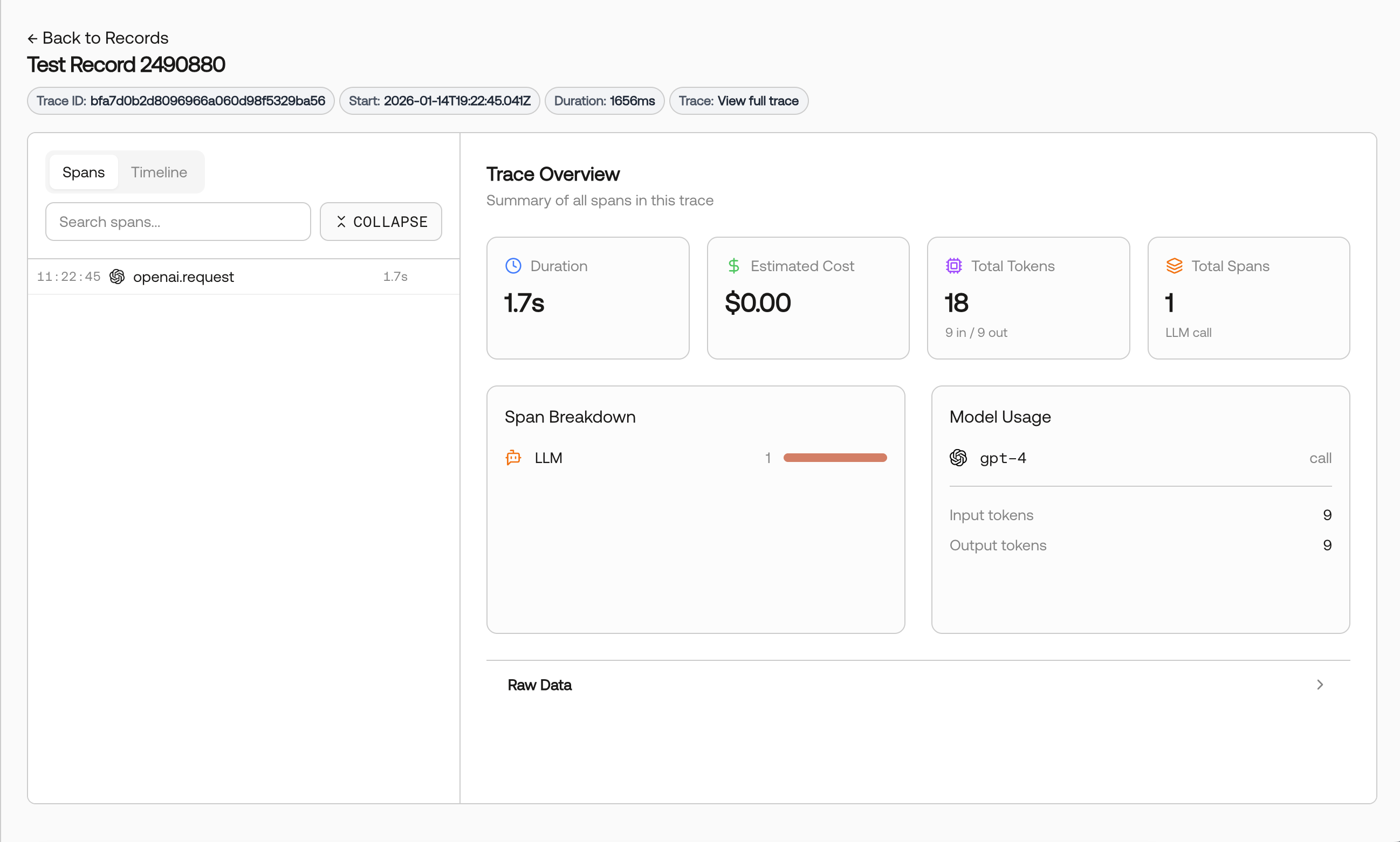Click the stacked layers Total Spans icon

coord(1174,266)
